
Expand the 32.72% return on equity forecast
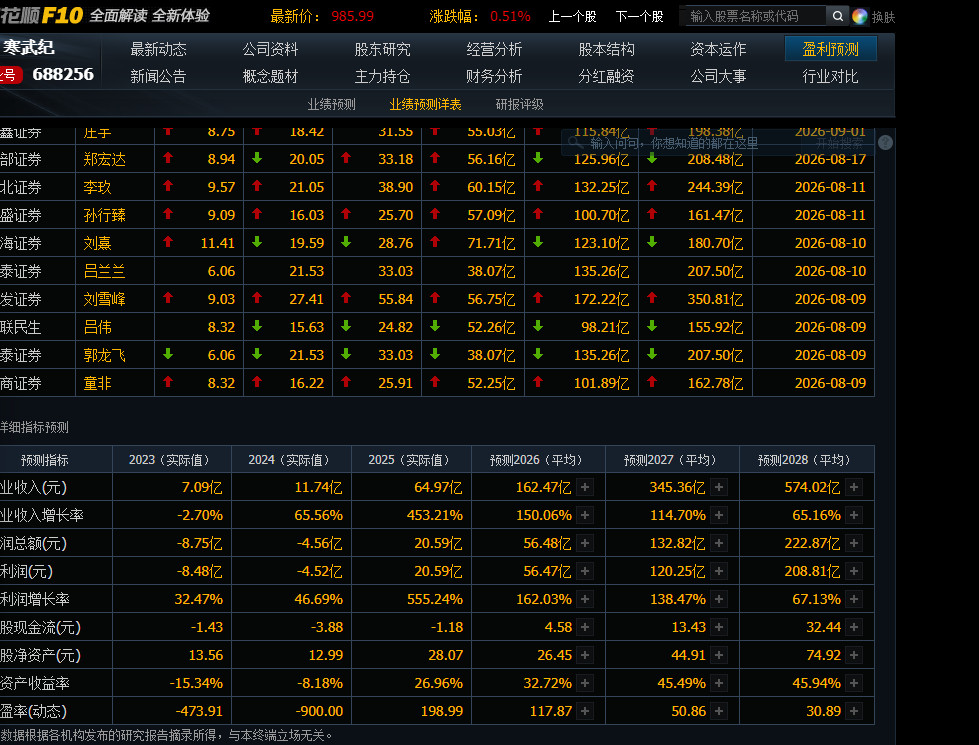[585, 683]
